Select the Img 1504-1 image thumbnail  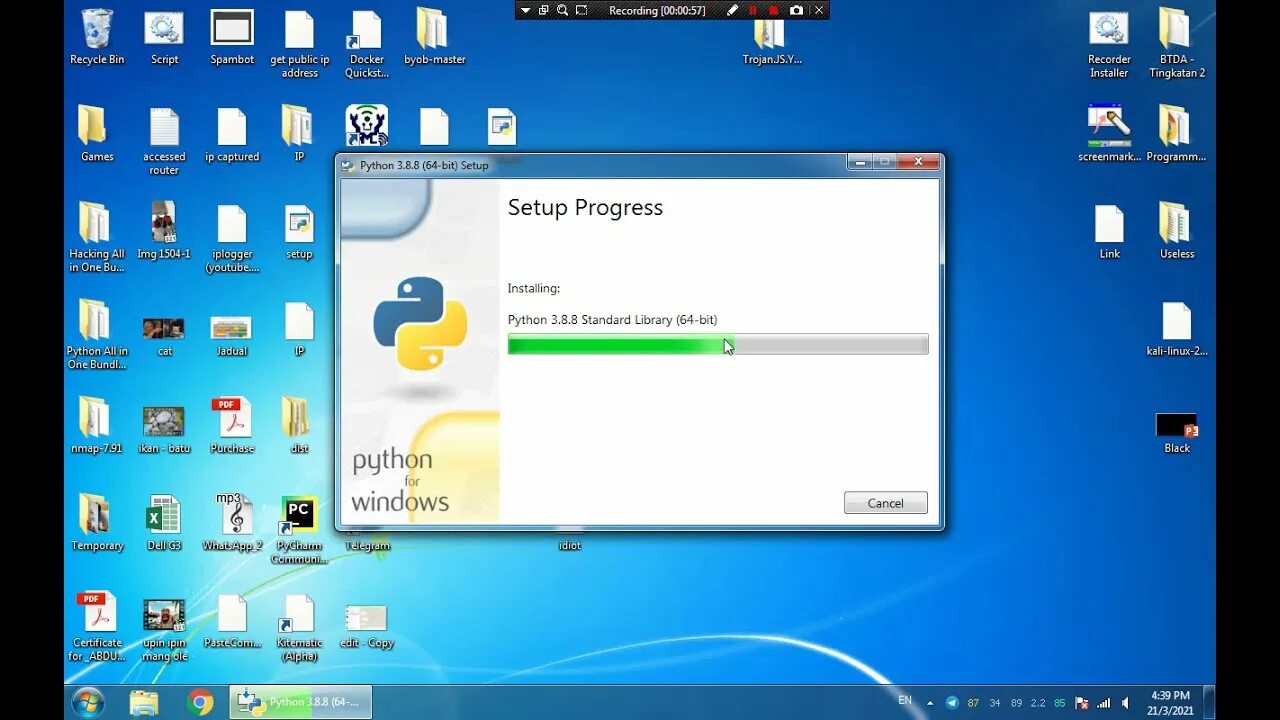(x=164, y=231)
